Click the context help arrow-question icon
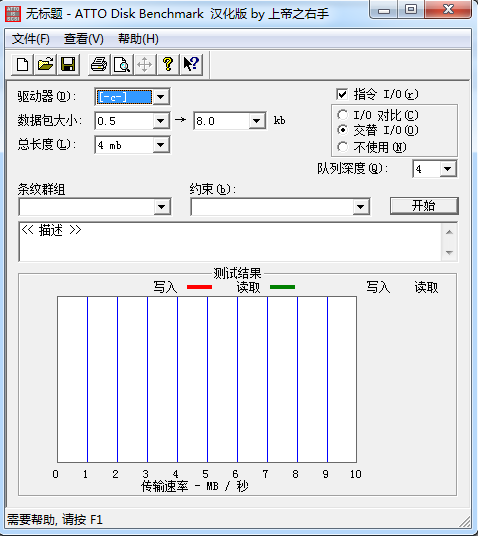This screenshot has width=478, height=536. point(191,64)
